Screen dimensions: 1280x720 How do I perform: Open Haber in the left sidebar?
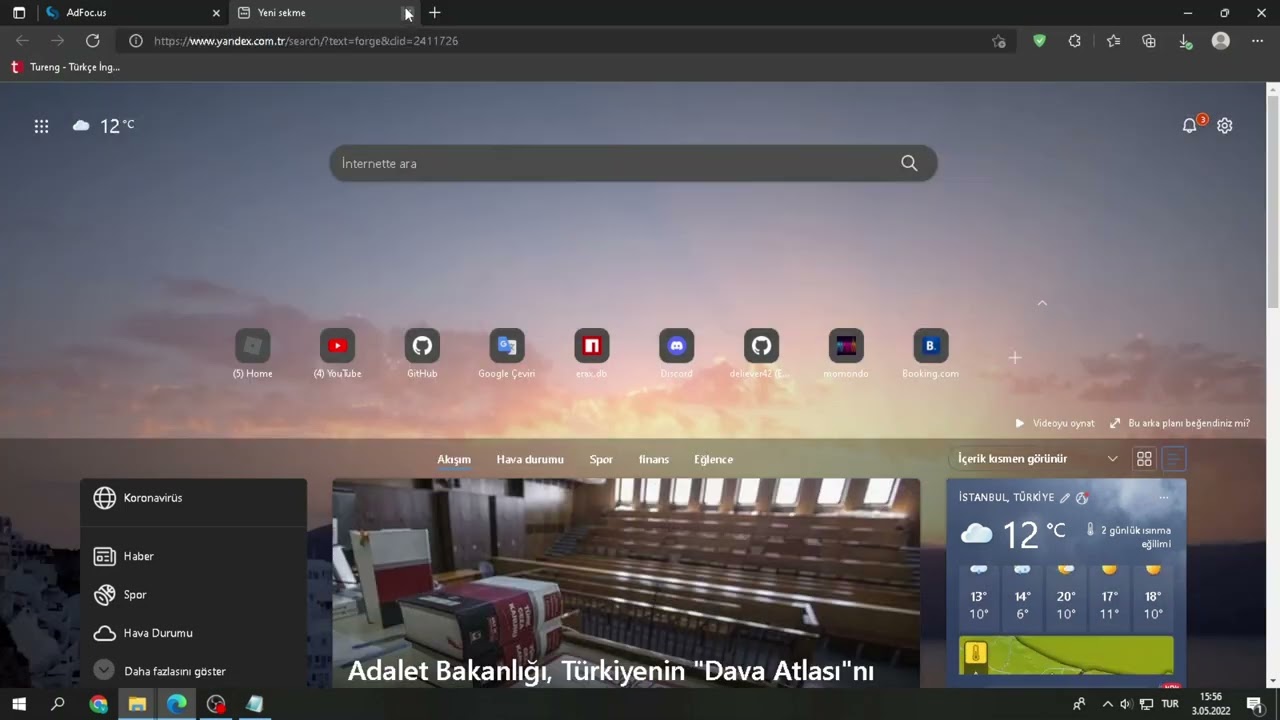point(124,556)
